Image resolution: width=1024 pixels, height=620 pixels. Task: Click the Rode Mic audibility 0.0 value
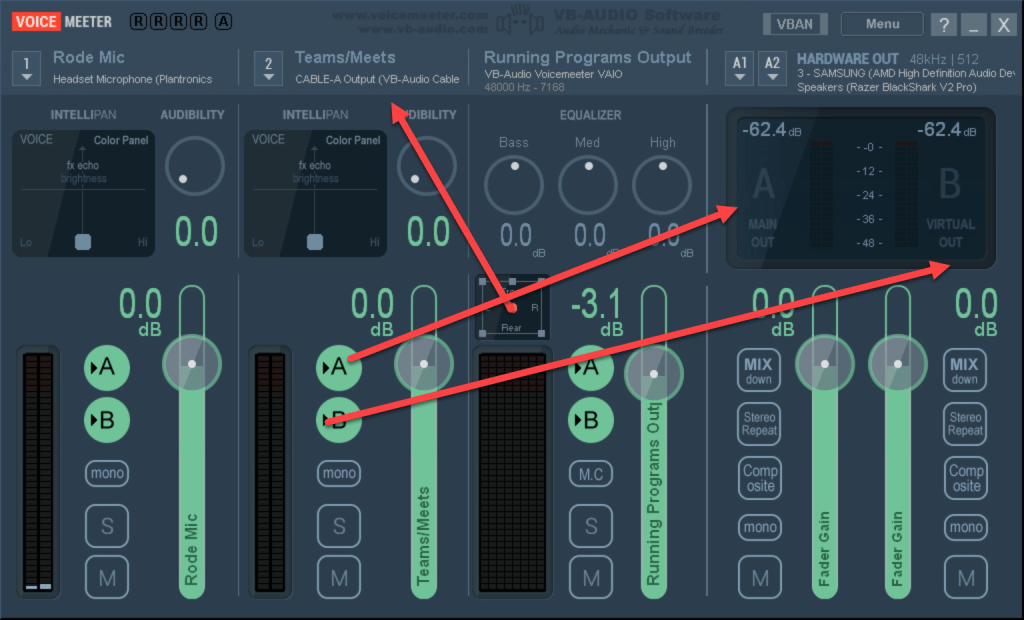[196, 233]
